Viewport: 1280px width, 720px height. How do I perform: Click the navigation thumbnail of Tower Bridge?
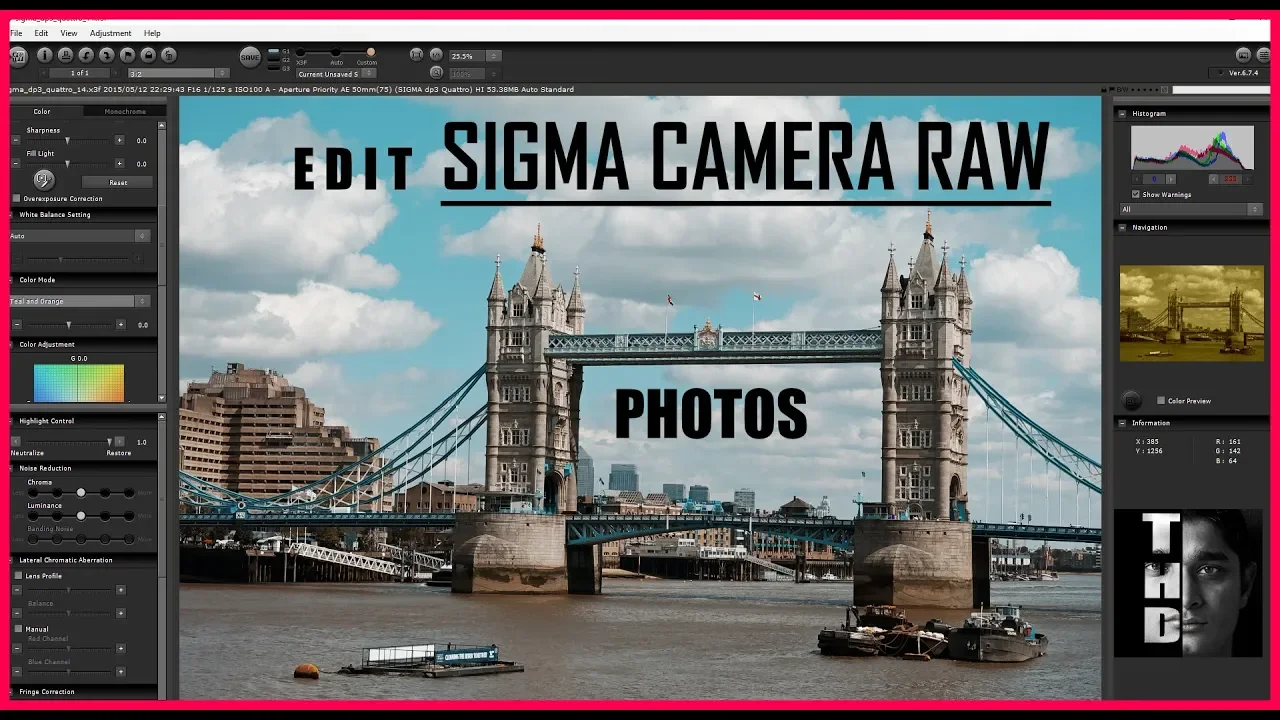click(x=1191, y=313)
